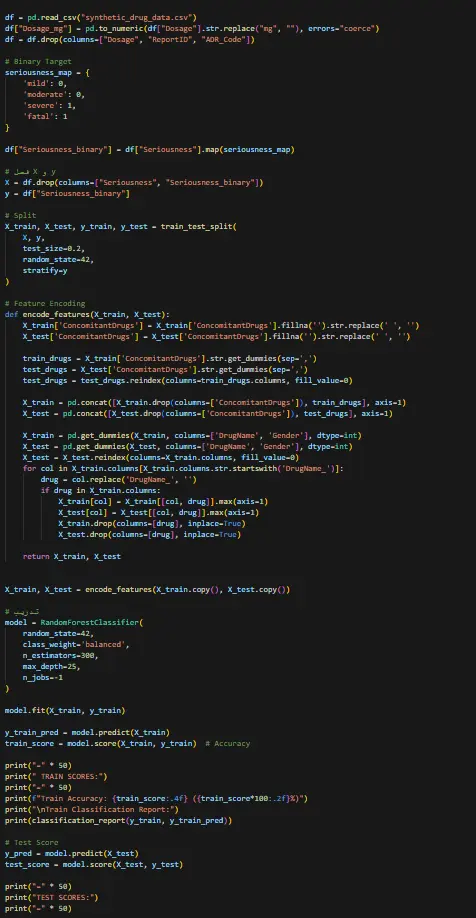The height and width of the screenshot is (918, 476).
Task: Click the print("TEST SCORES:") line
Action: 52,898
